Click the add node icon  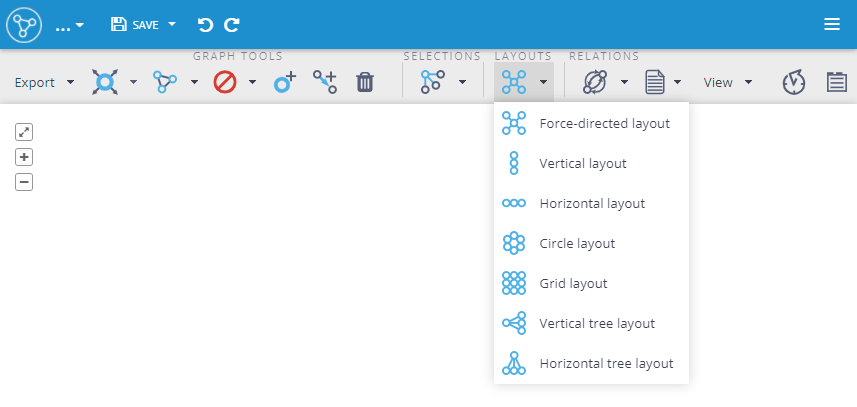285,83
